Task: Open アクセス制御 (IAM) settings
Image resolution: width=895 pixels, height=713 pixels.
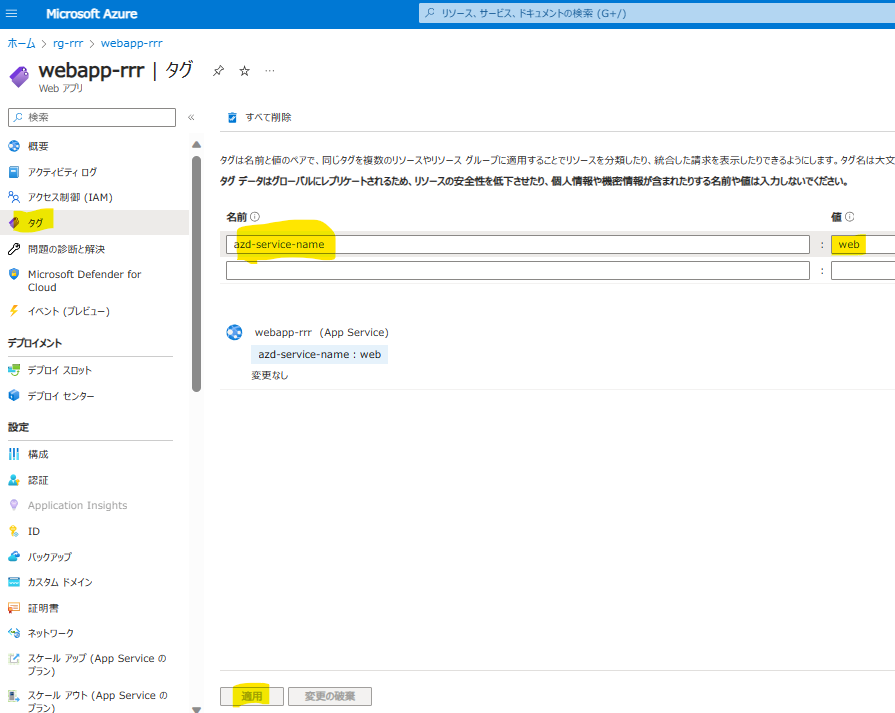Action: [68, 197]
